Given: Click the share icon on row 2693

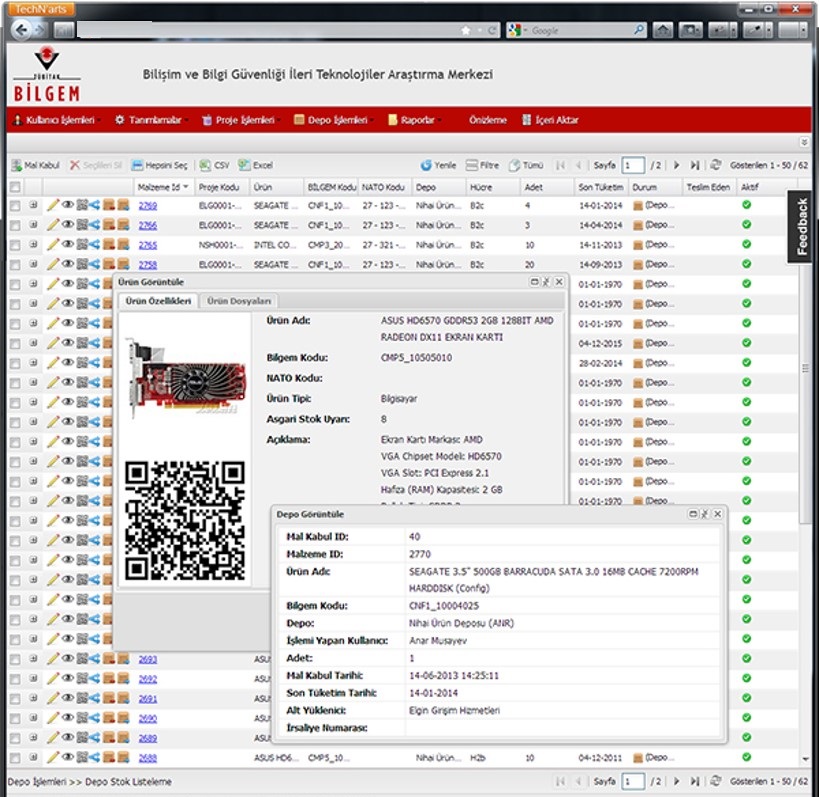Looking at the screenshot, I should tap(94, 659).
